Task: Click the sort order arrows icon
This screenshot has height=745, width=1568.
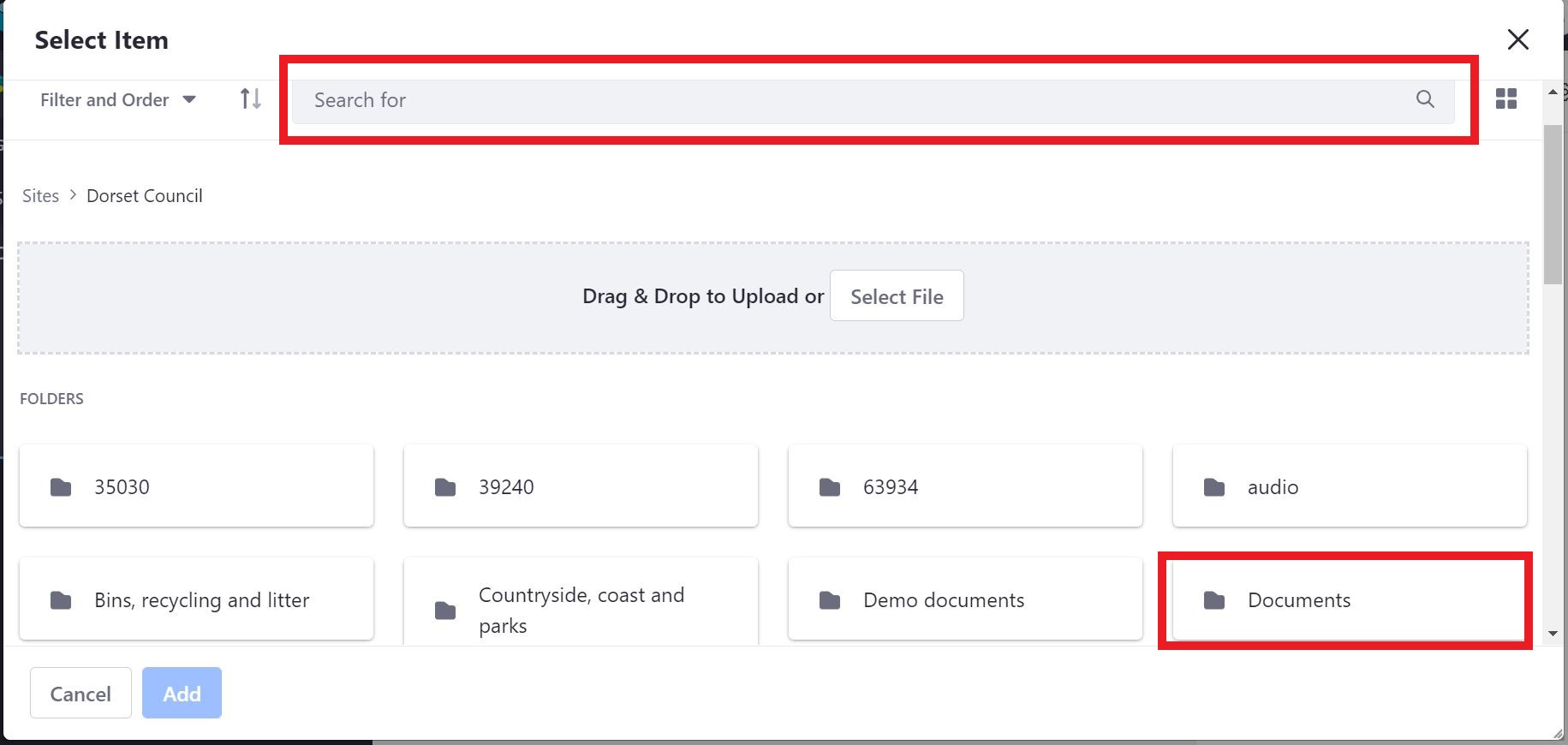Action: tap(249, 98)
